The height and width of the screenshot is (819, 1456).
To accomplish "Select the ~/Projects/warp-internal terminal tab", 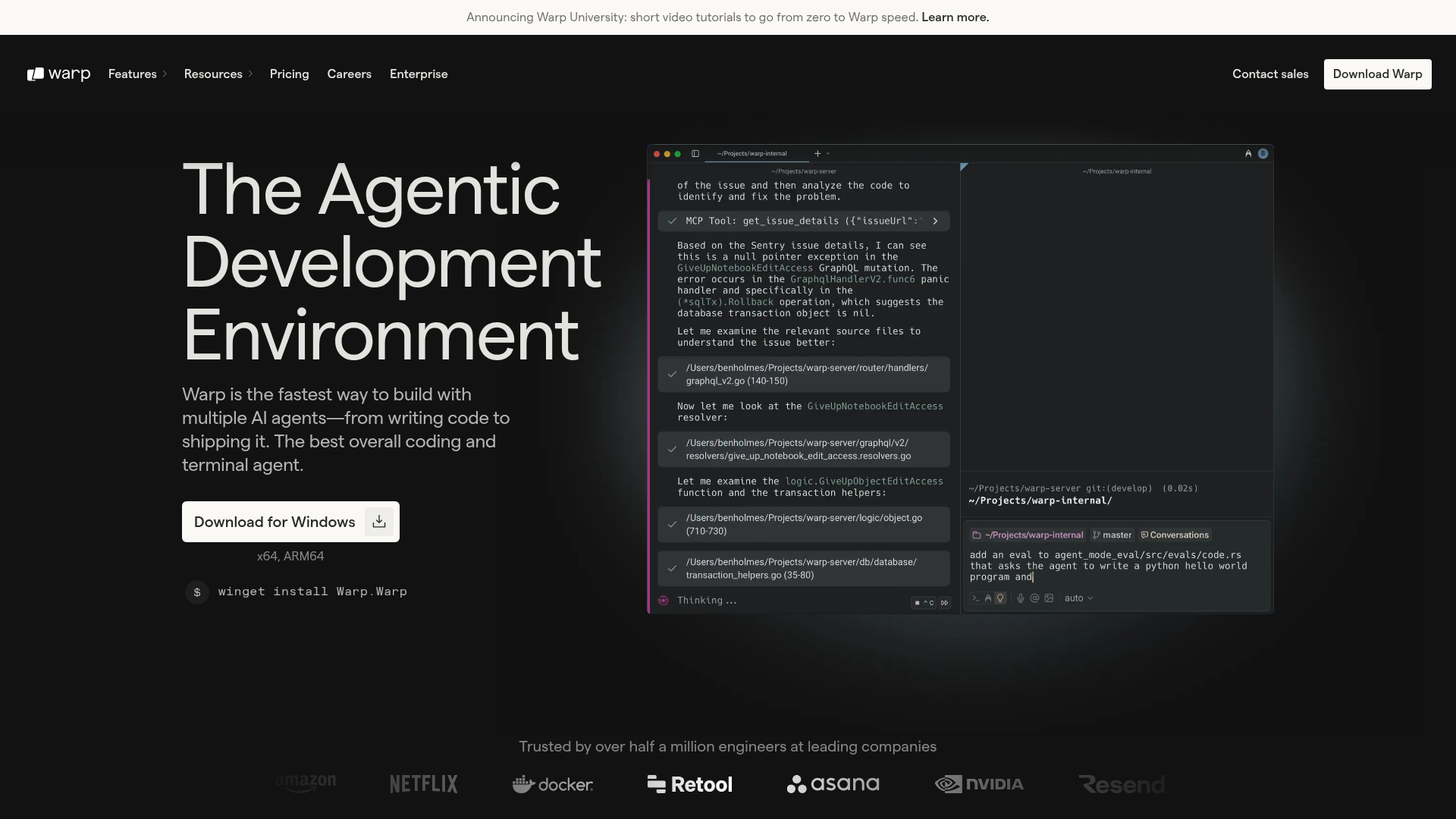I will 753,153.
